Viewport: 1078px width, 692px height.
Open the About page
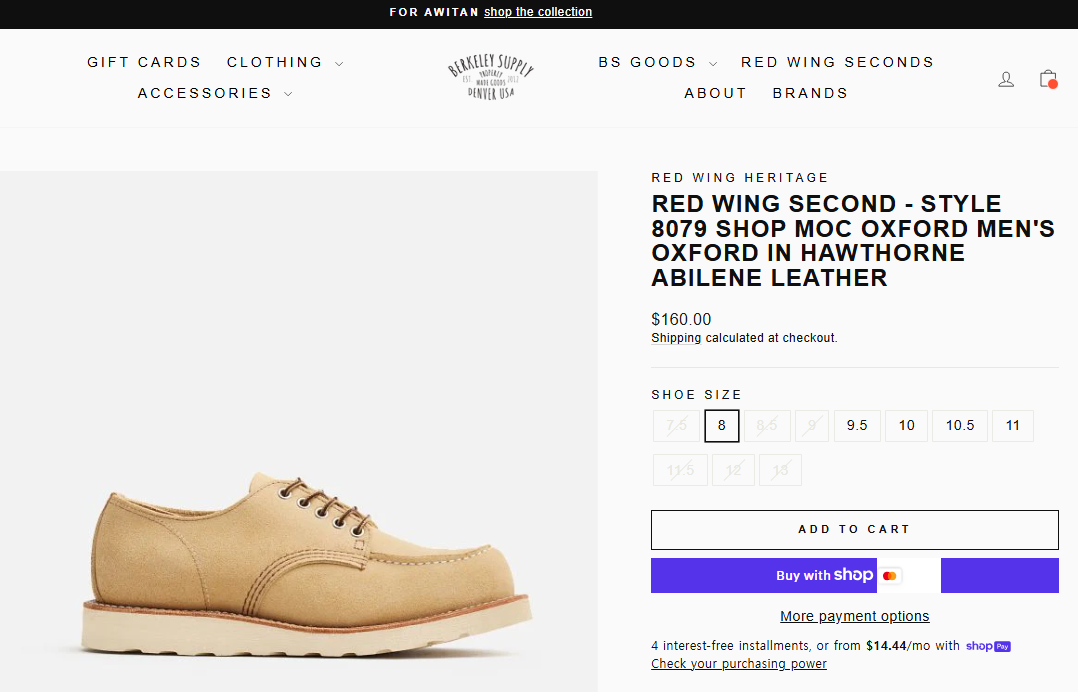pos(715,93)
